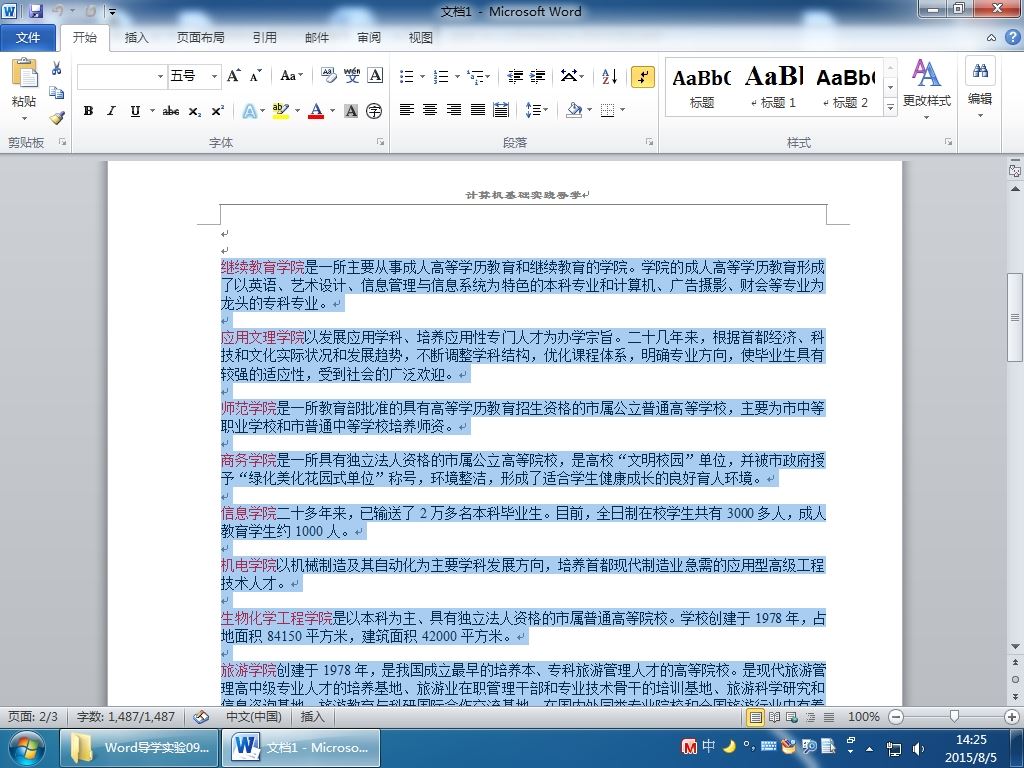Switch to the Insert tab
This screenshot has height=768, width=1024.
tap(136, 38)
